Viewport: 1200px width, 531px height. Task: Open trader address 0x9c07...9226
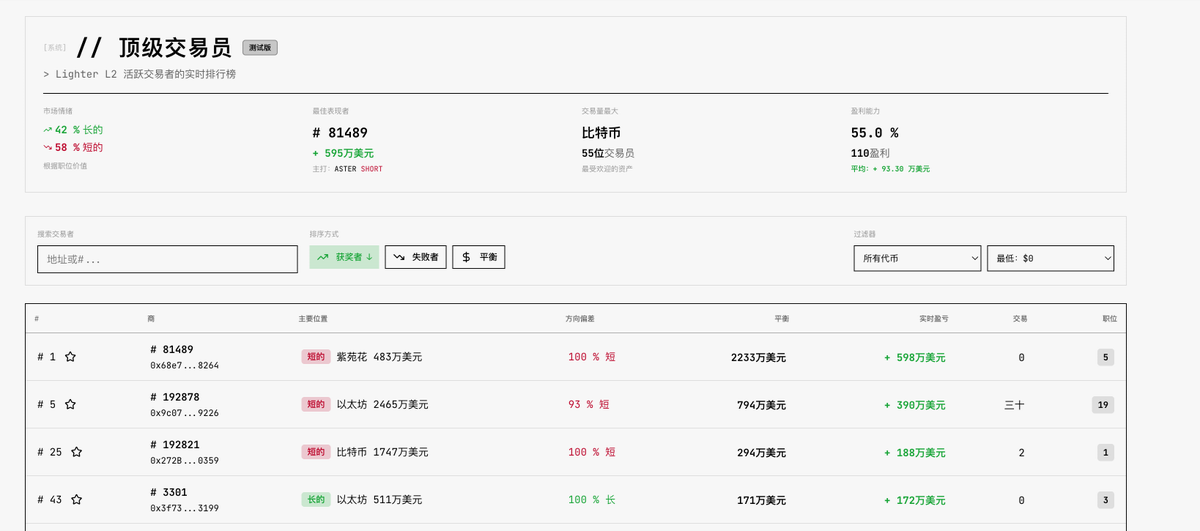(184, 413)
